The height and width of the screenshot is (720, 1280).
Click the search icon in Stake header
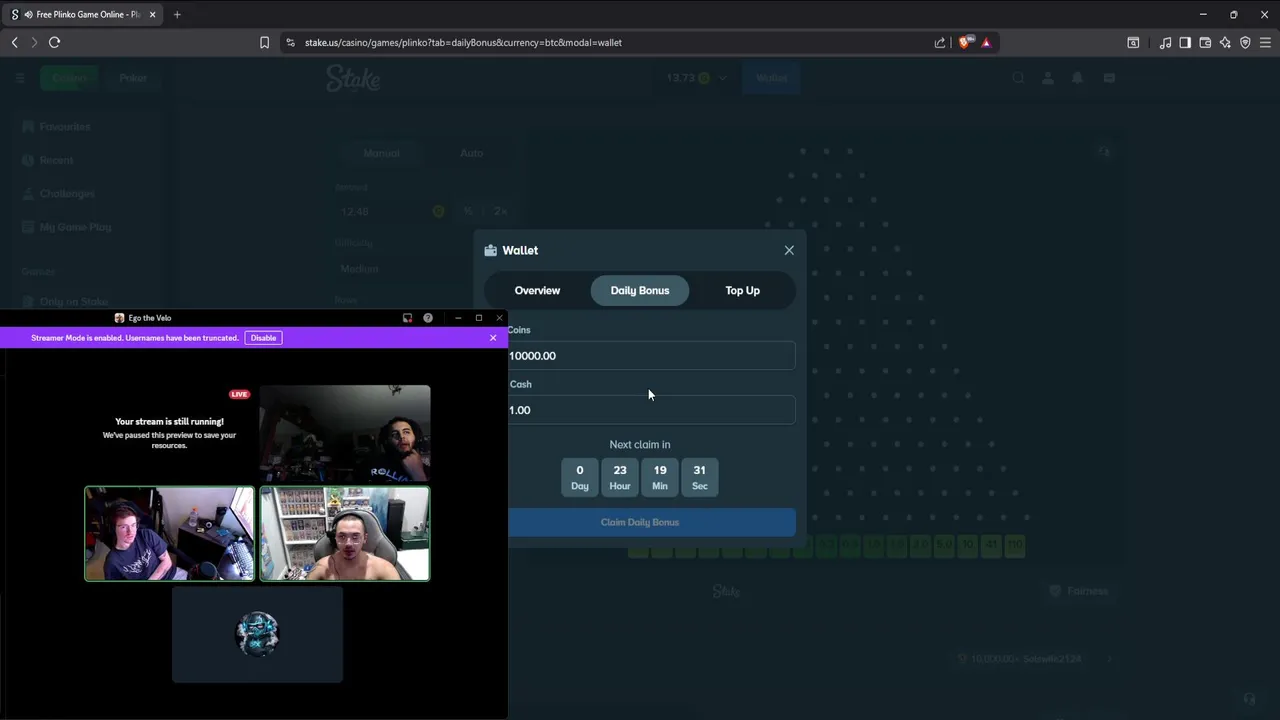point(1018,78)
